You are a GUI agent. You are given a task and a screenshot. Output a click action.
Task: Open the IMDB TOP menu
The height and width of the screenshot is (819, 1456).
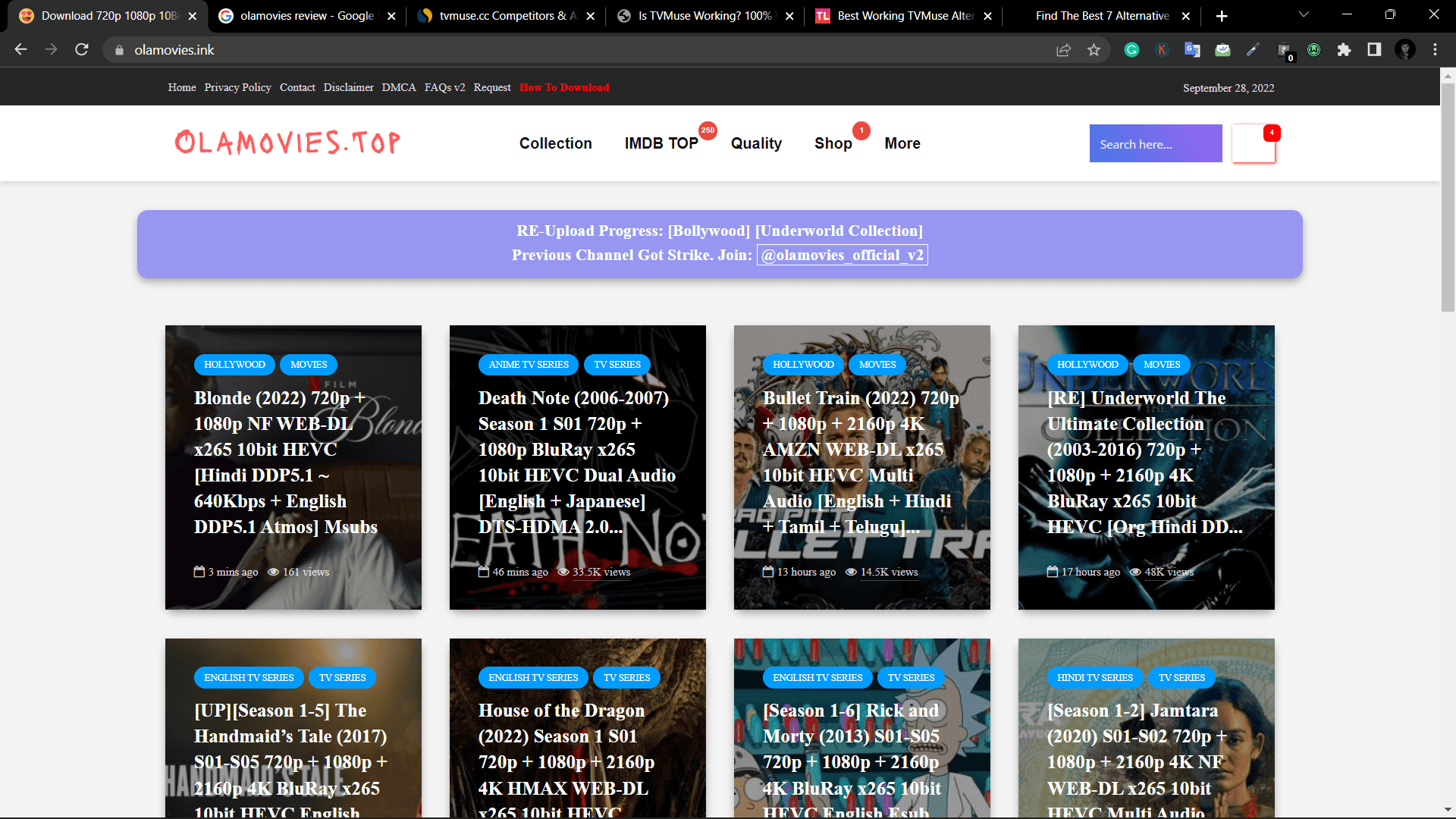(661, 143)
